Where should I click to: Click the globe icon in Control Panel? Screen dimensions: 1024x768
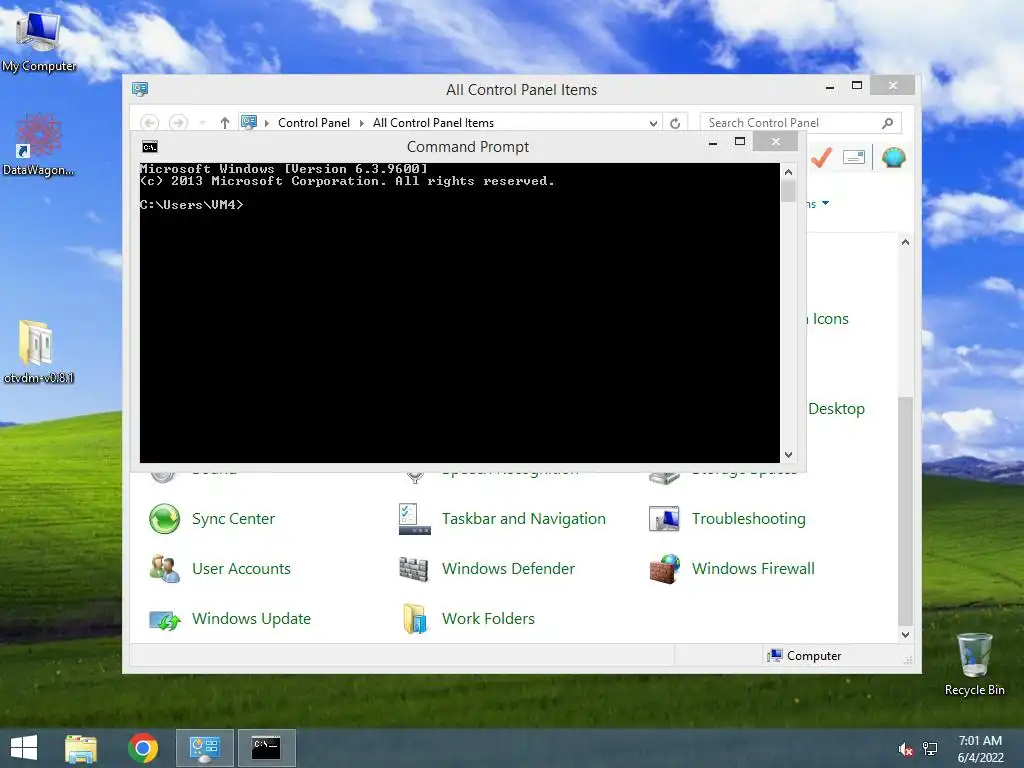tap(893, 157)
